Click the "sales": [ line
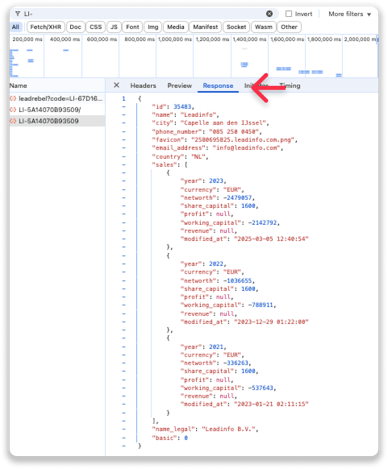388x469 pixels. (x=170, y=165)
